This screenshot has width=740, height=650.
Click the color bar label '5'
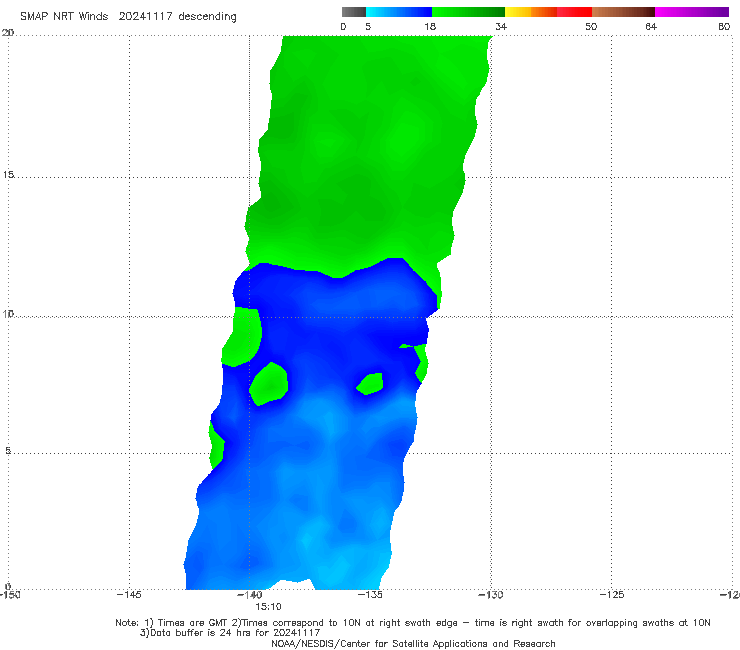point(368,26)
